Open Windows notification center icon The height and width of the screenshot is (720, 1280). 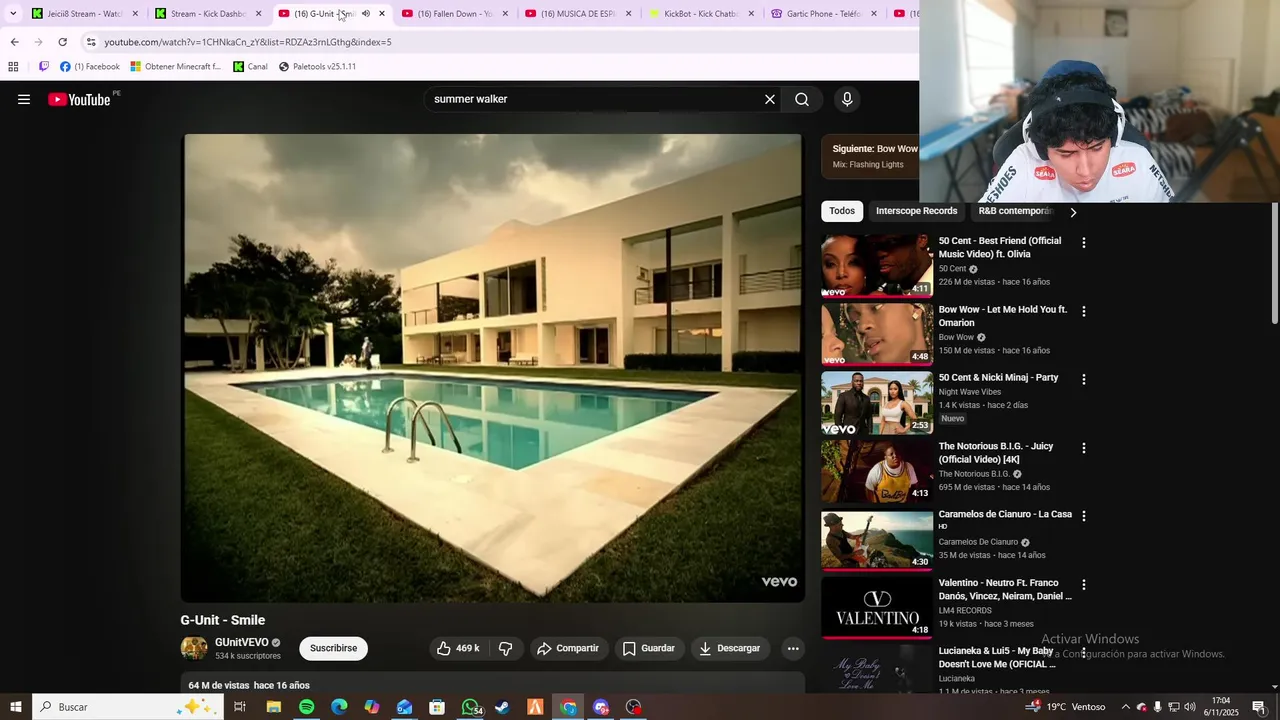tap(1258, 707)
